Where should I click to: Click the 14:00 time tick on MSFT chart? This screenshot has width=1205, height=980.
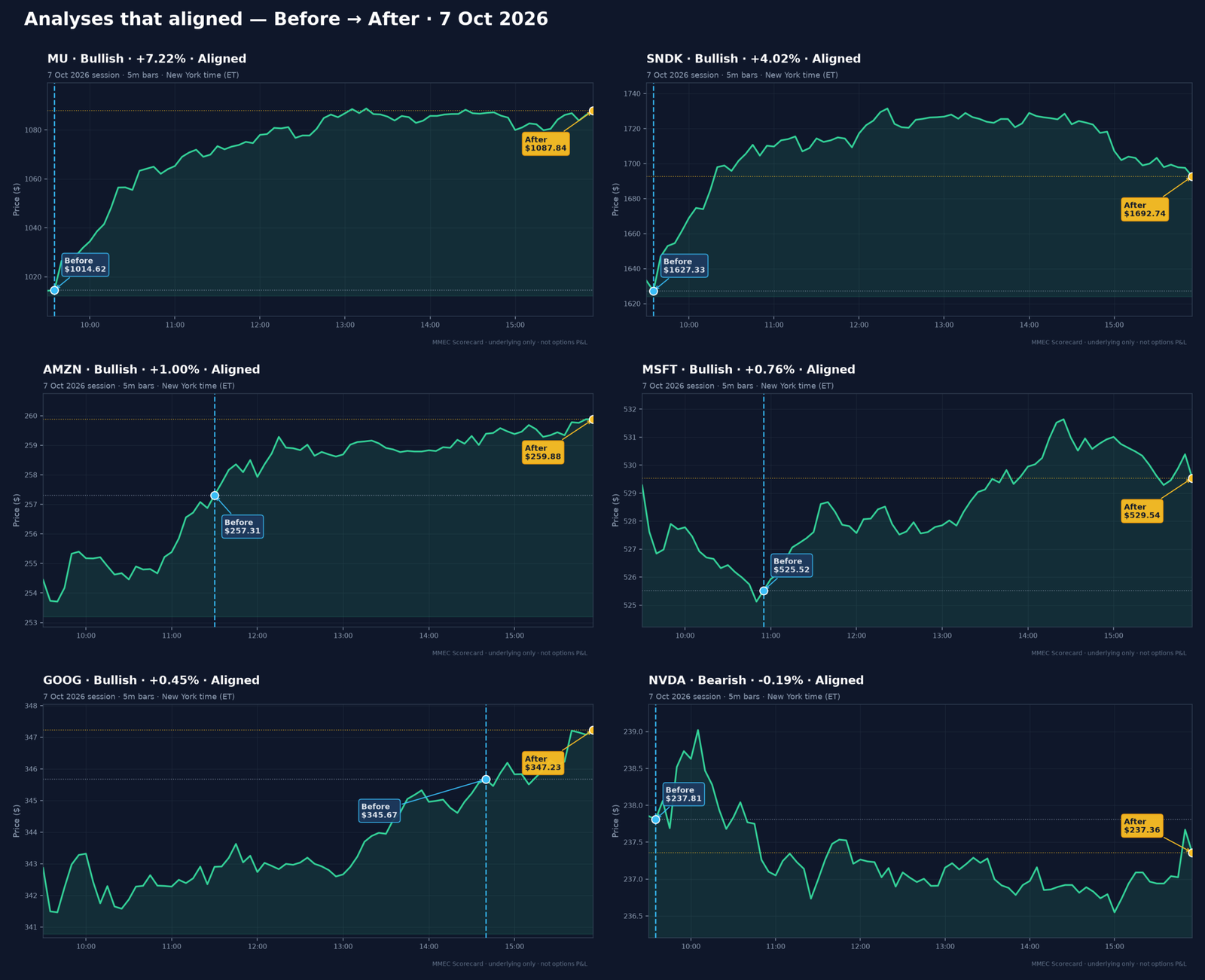pyautogui.click(x=1027, y=637)
